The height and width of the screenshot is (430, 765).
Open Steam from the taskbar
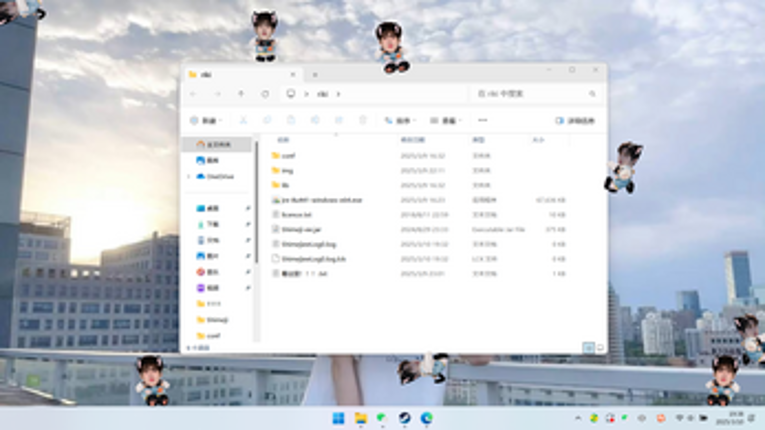[404, 418]
